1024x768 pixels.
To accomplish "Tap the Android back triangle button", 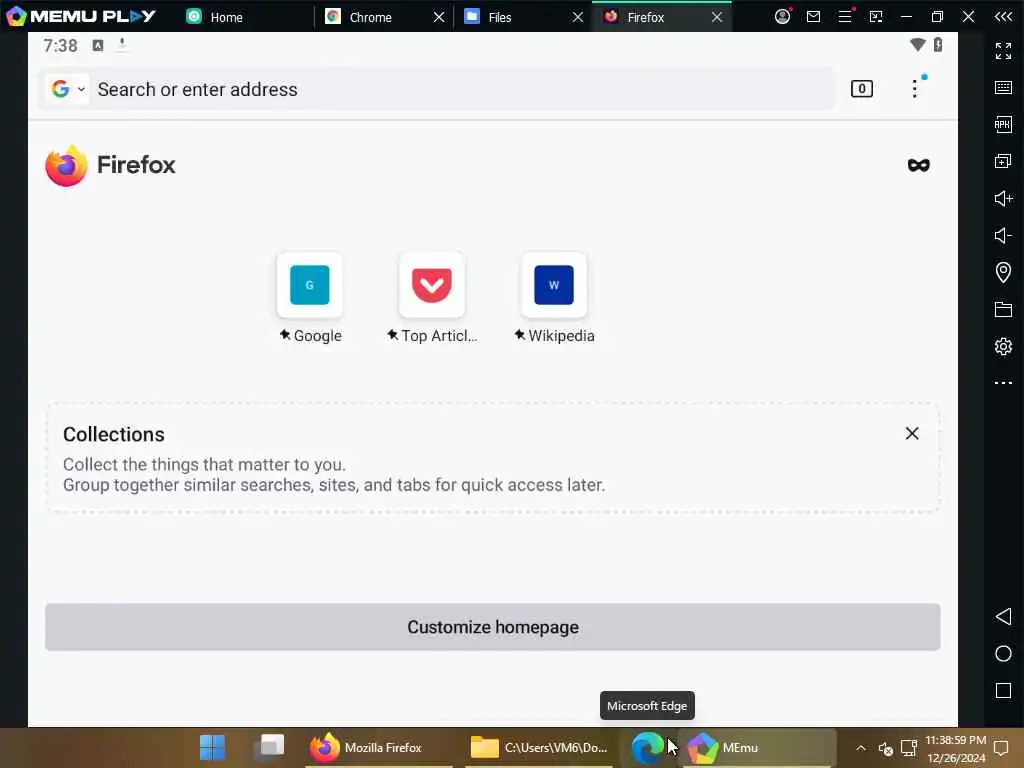I will click(1003, 616).
